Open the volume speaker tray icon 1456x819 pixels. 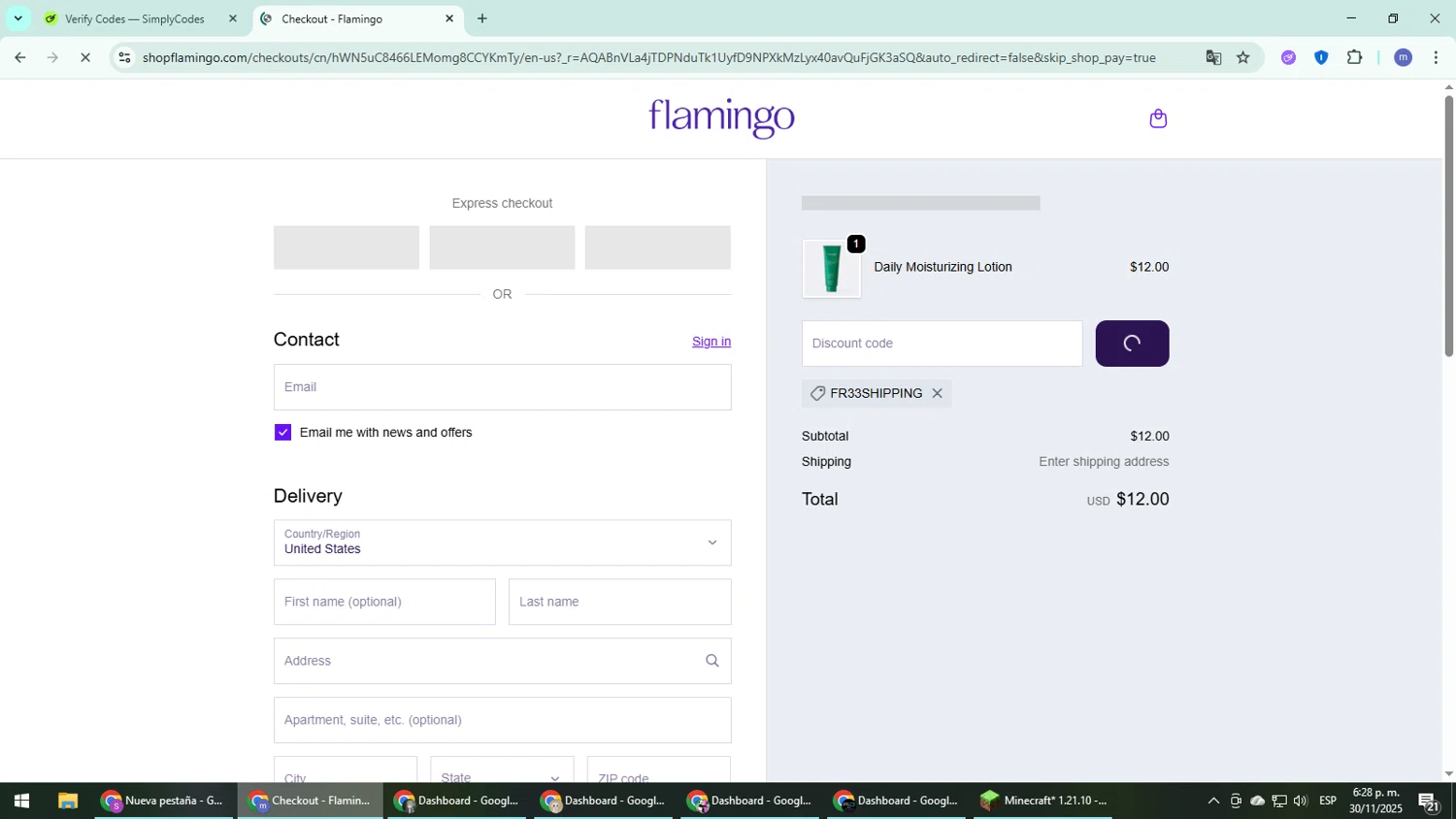pos(1300,801)
